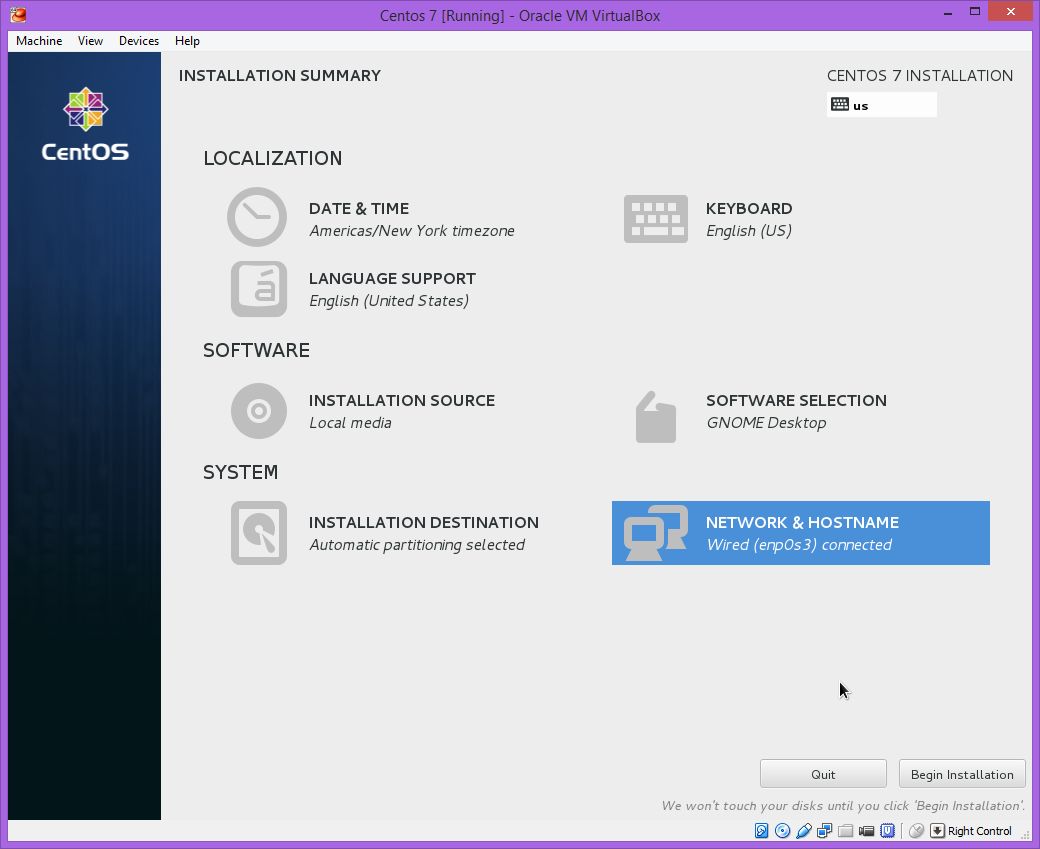Open the Devices menu

(139, 40)
